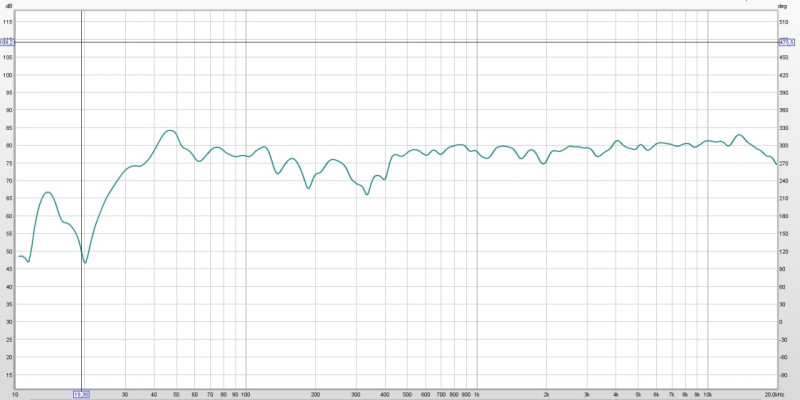800x400 pixels.
Task: Click the curve's deep notch beside the cursor
Action: [x=85, y=262]
